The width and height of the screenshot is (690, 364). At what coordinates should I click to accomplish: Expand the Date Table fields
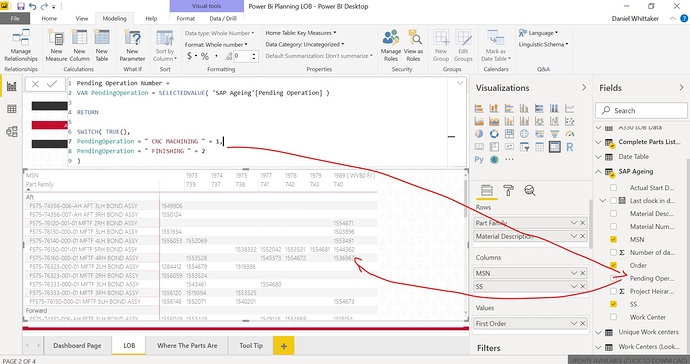598,157
